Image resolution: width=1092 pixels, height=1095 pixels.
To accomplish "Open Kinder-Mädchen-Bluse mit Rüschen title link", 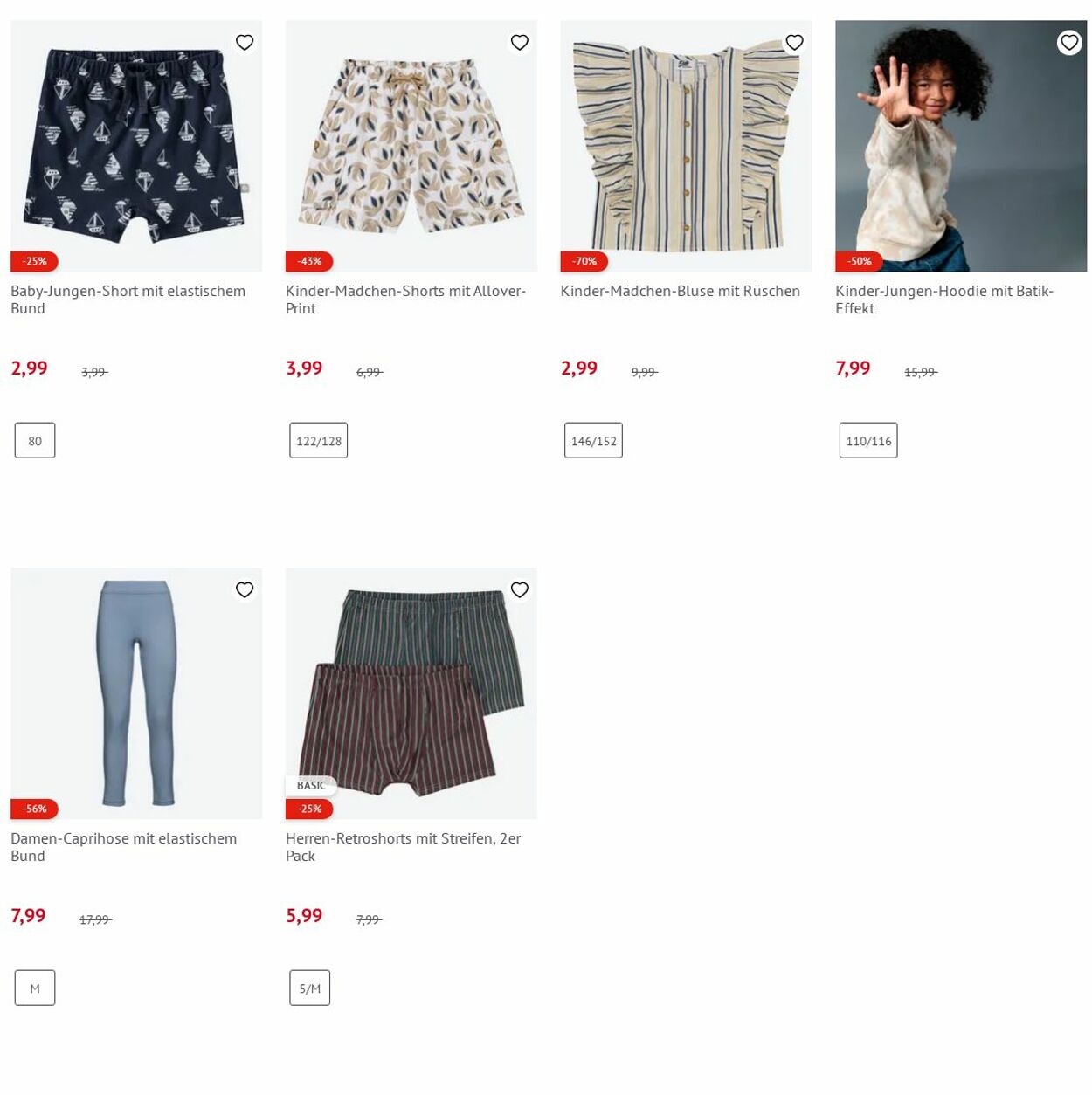I will tap(681, 291).
